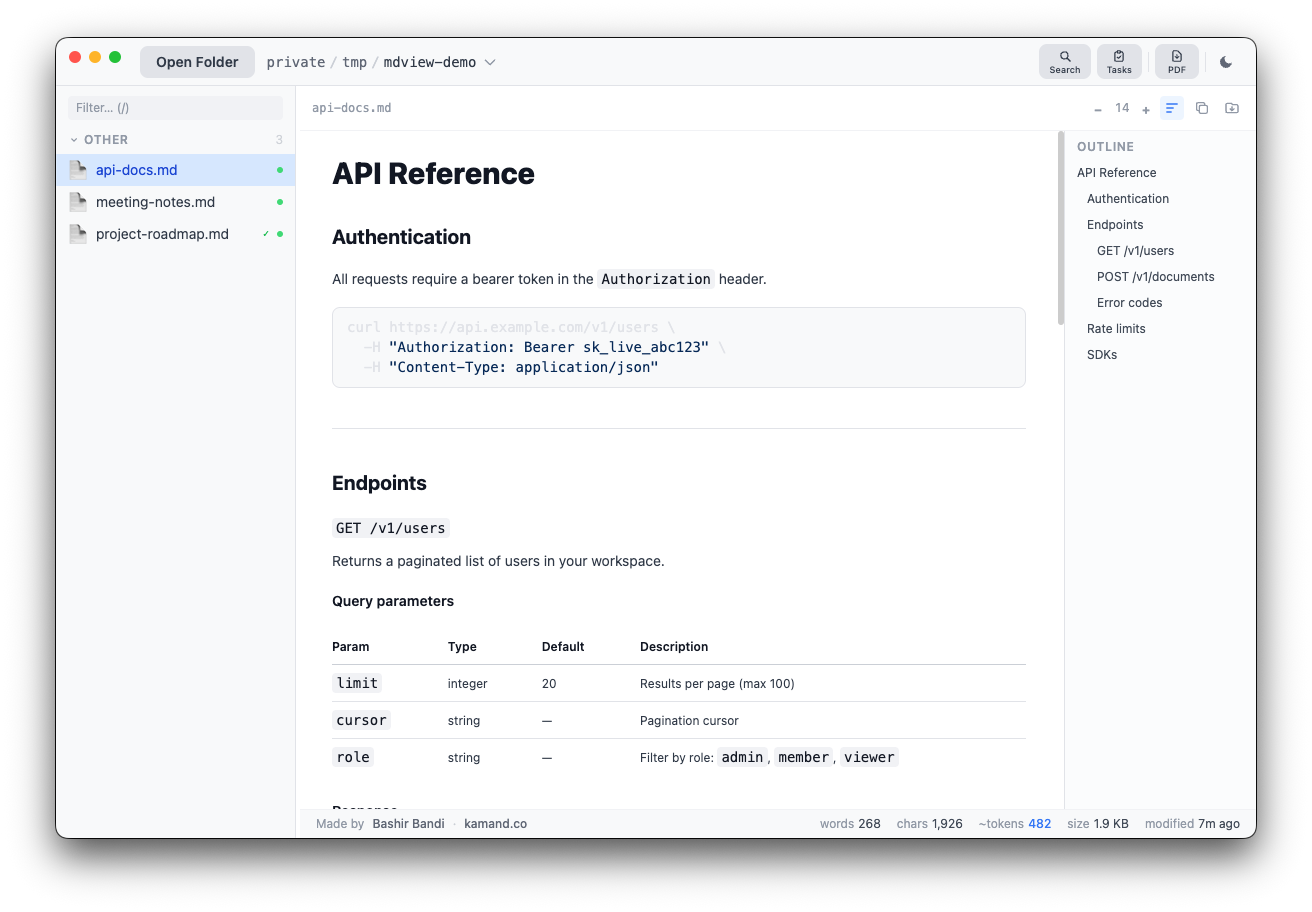Click the curl command code block
Image resolution: width=1312 pixels, height=912 pixels.
679,347
